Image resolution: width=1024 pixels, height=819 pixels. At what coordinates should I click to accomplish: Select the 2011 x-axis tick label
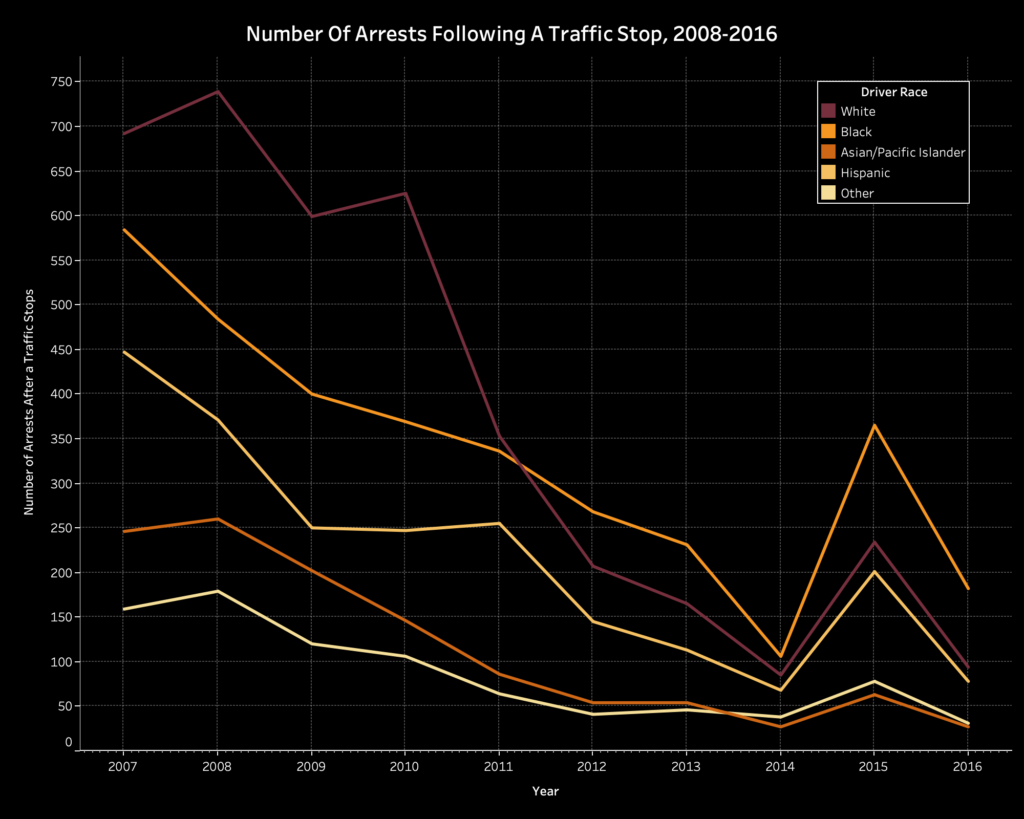click(x=498, y=766)
